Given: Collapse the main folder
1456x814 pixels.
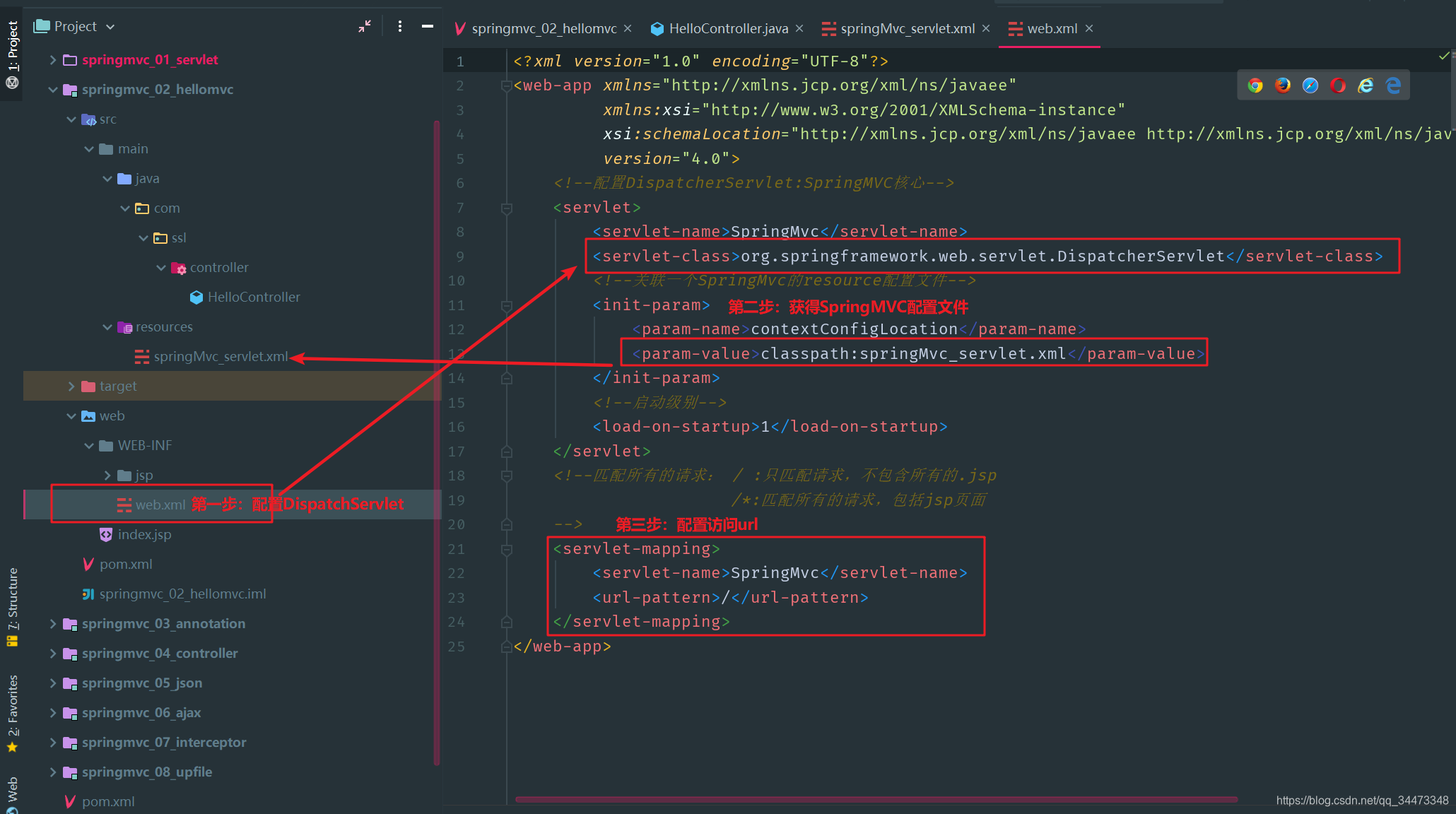Looking at the screenshot, I should pos(89,149).
